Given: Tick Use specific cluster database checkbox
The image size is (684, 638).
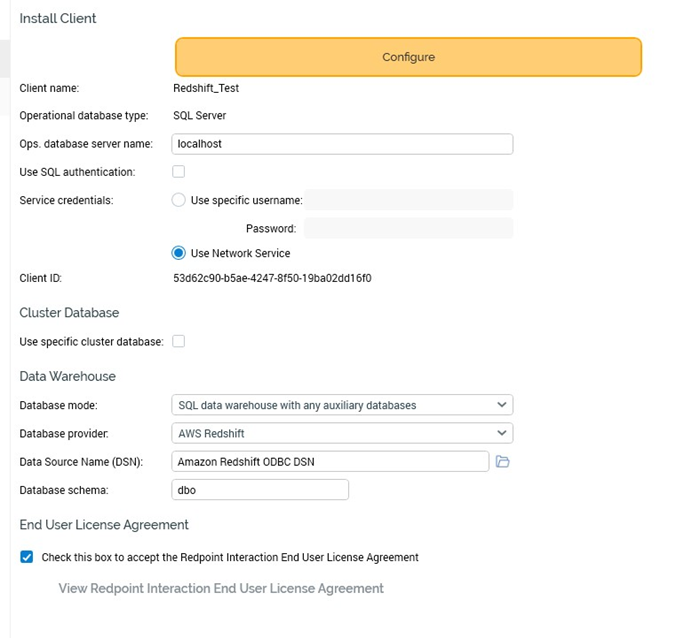Looking at the screenshot, I should point(179,341).
